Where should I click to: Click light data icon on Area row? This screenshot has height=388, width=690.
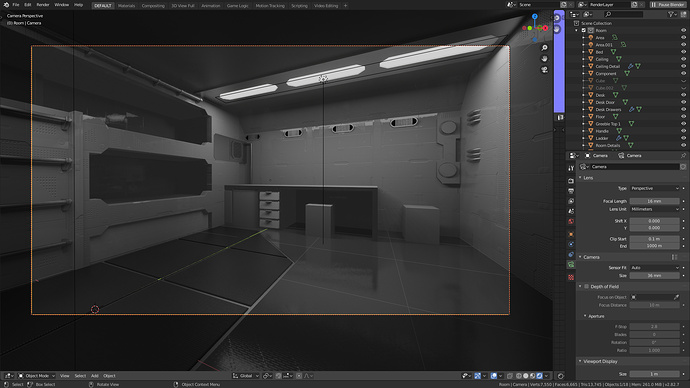[615, 38]
